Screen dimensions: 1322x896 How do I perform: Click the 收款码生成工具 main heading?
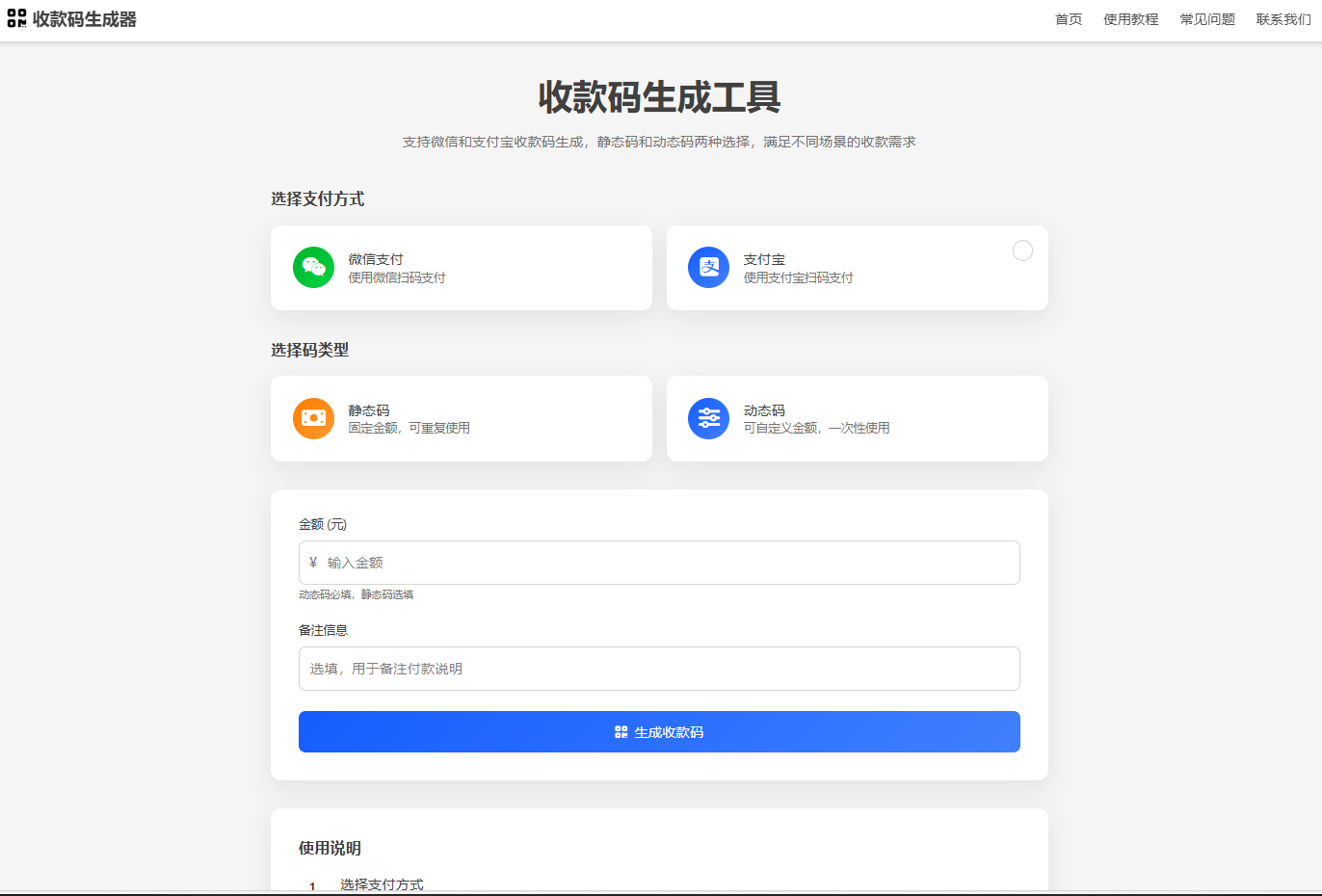pyautogui.click(x=659, y=97)
